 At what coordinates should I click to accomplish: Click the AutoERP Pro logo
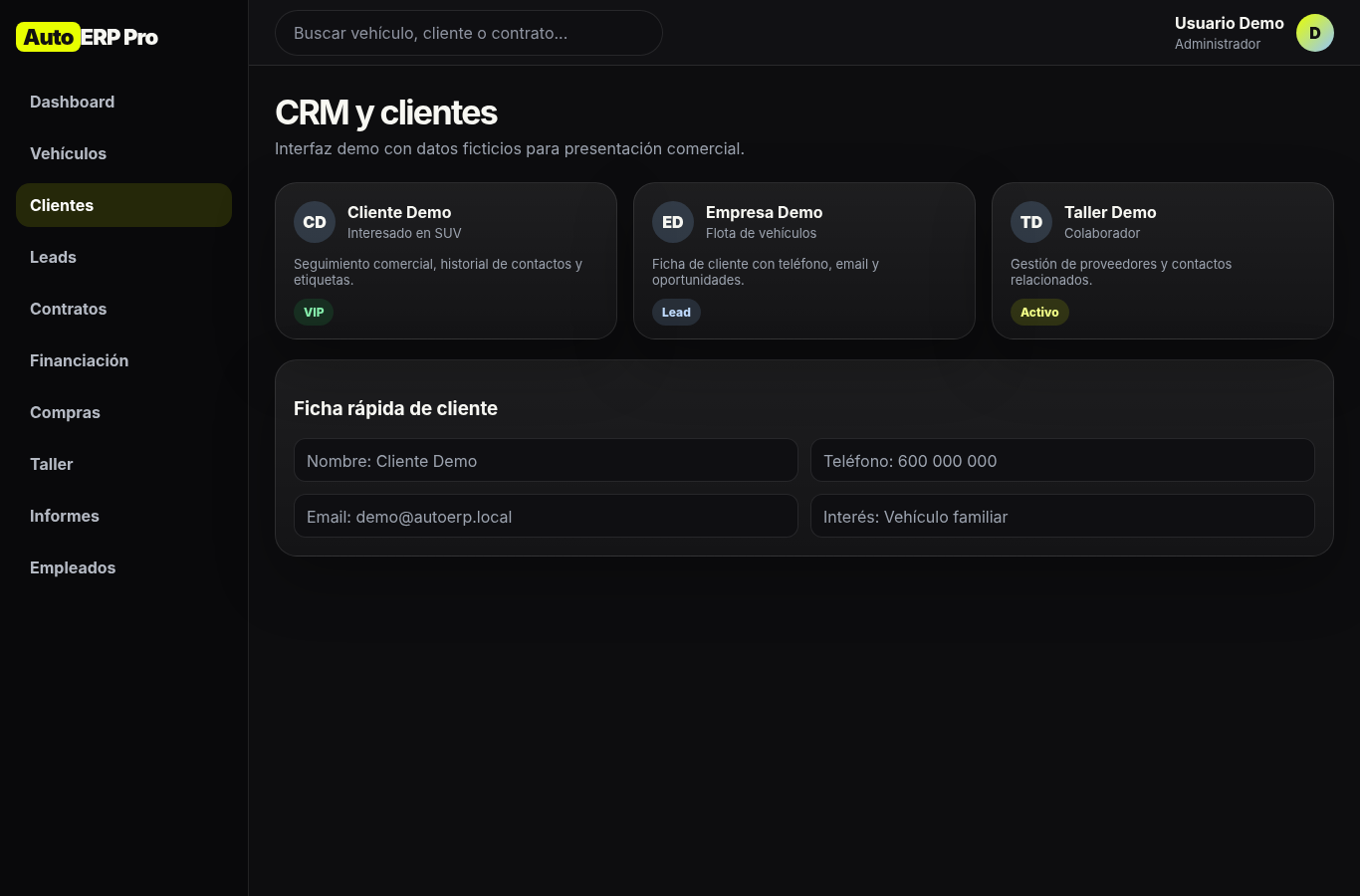point(88,37)
